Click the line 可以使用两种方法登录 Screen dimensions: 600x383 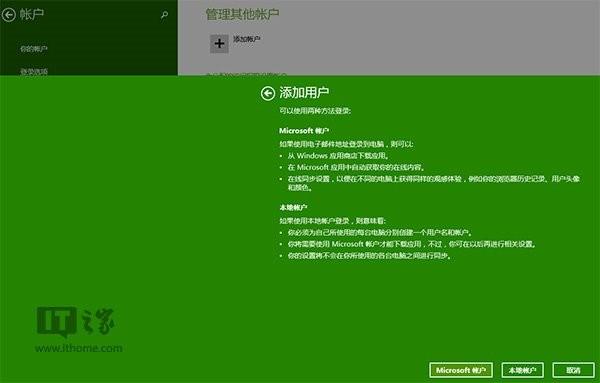pyautogui.click(x=315, y=111)
